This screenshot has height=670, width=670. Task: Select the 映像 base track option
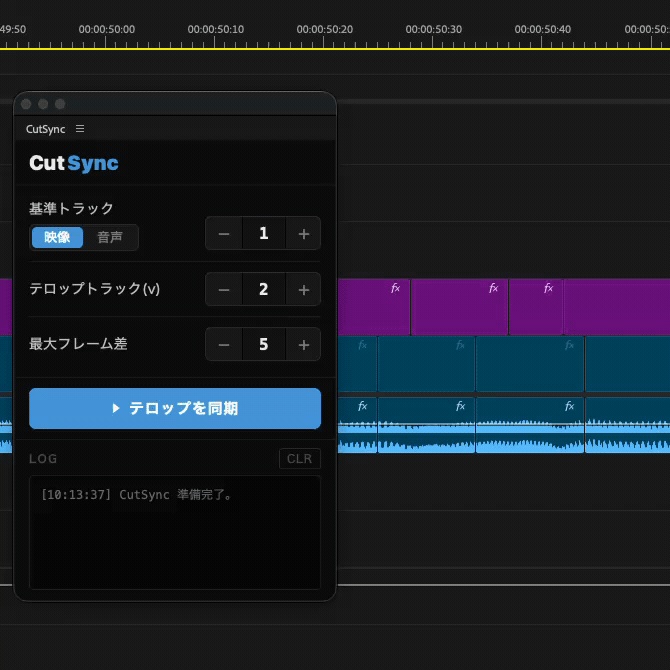[57, 237]
